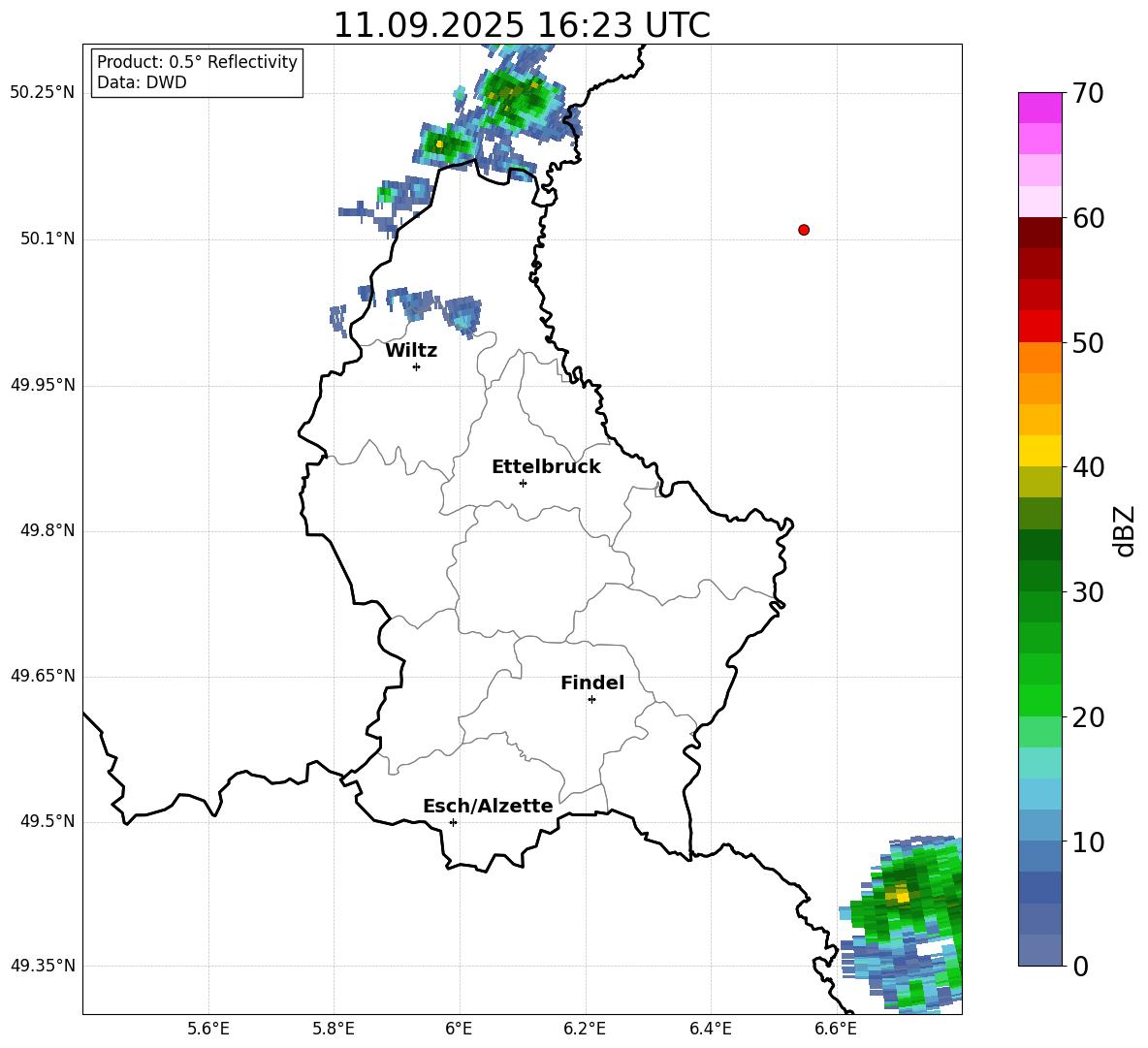Pick the light blue swatch just above 10 dBZ
This screenshot has width=1148, height=1048.
click(1040, 825)
